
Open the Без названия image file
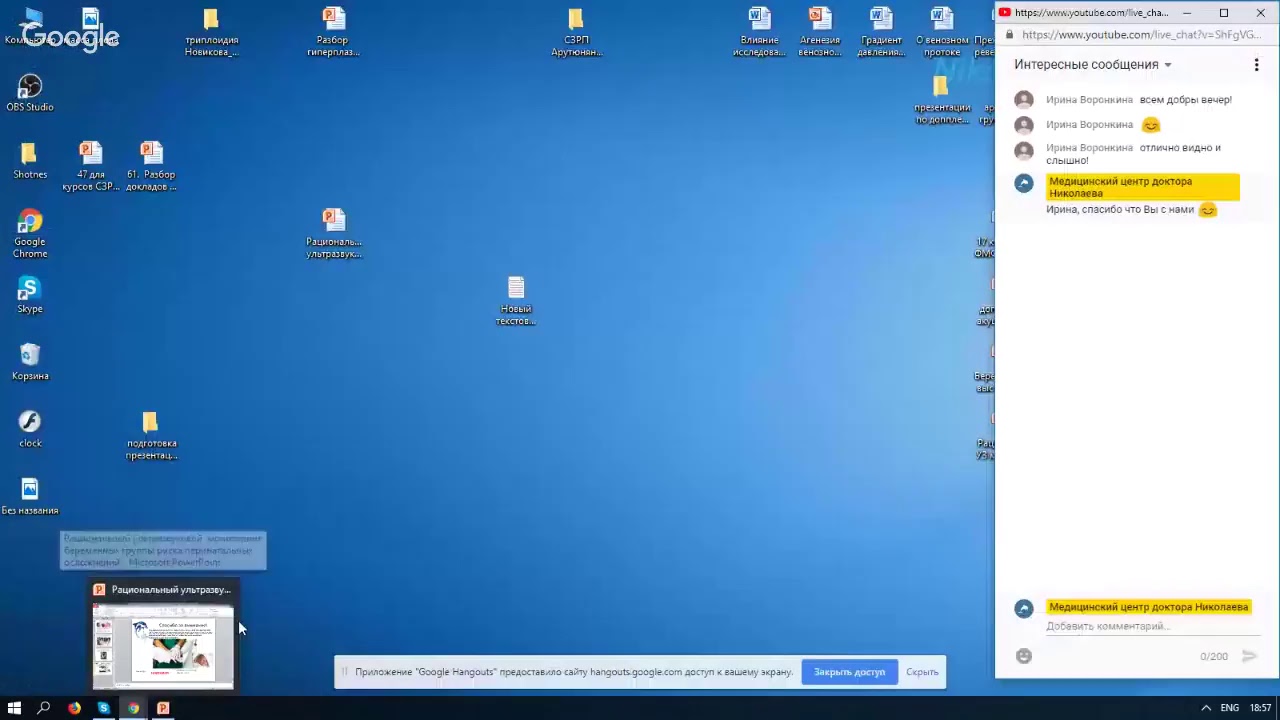pos(30,495)
